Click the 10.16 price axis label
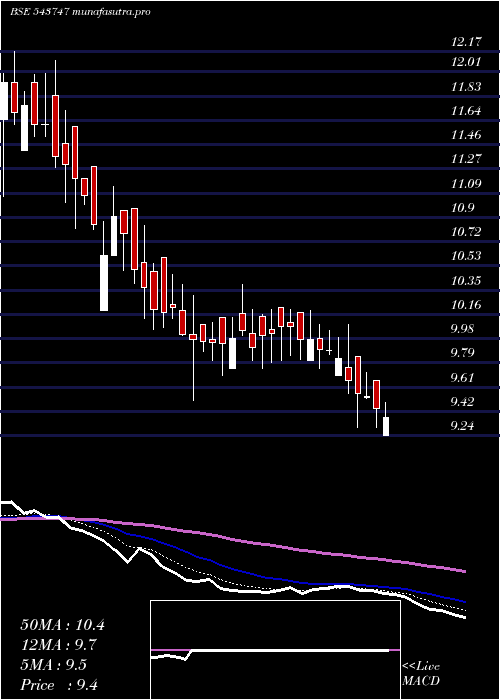500x700 pixels. point(466,305)
